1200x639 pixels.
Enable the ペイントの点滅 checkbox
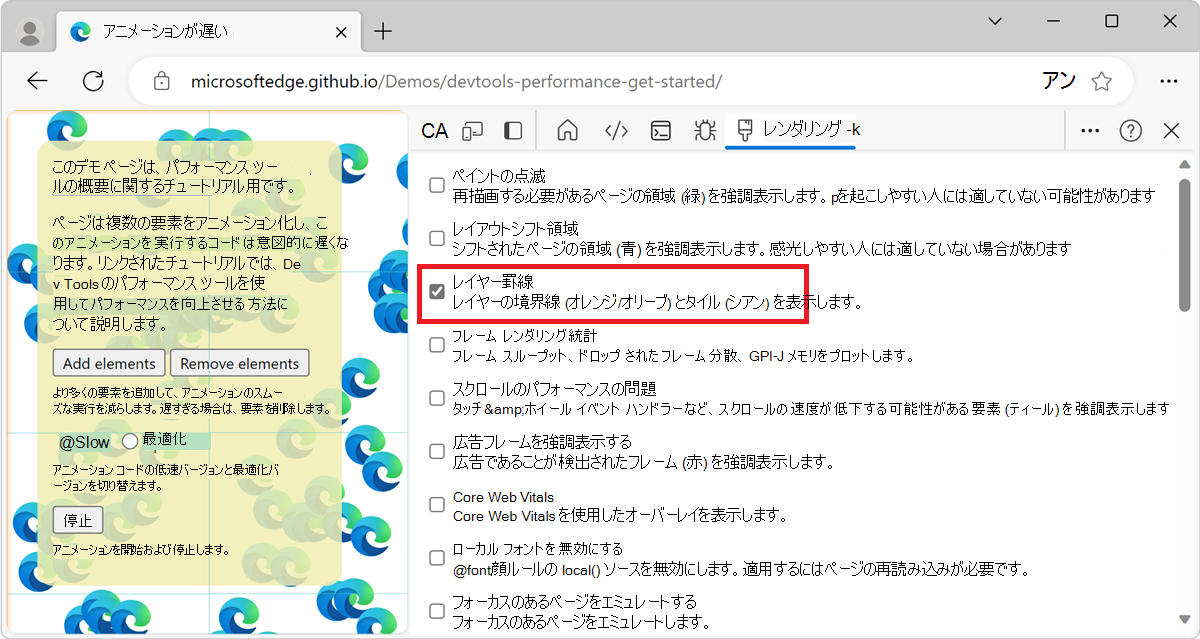click(436, 184)
